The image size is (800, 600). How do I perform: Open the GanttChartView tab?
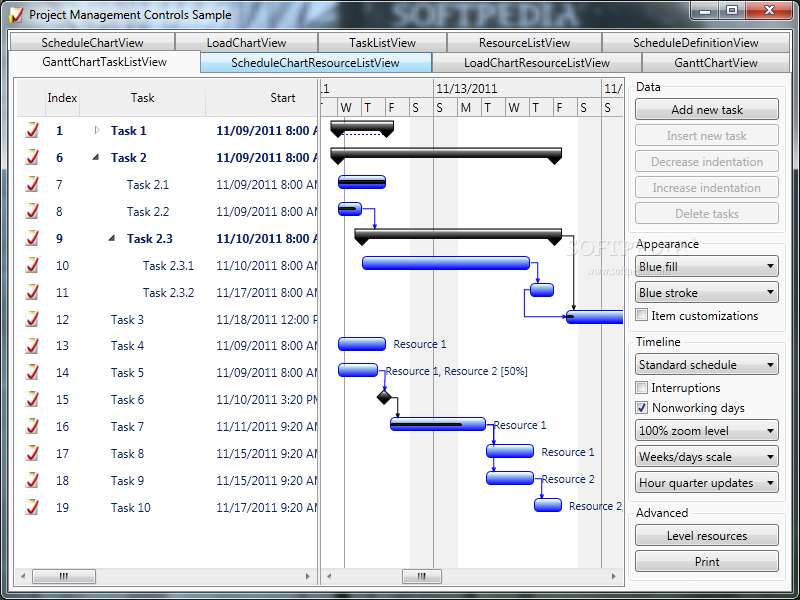click(x=716, y=63)
